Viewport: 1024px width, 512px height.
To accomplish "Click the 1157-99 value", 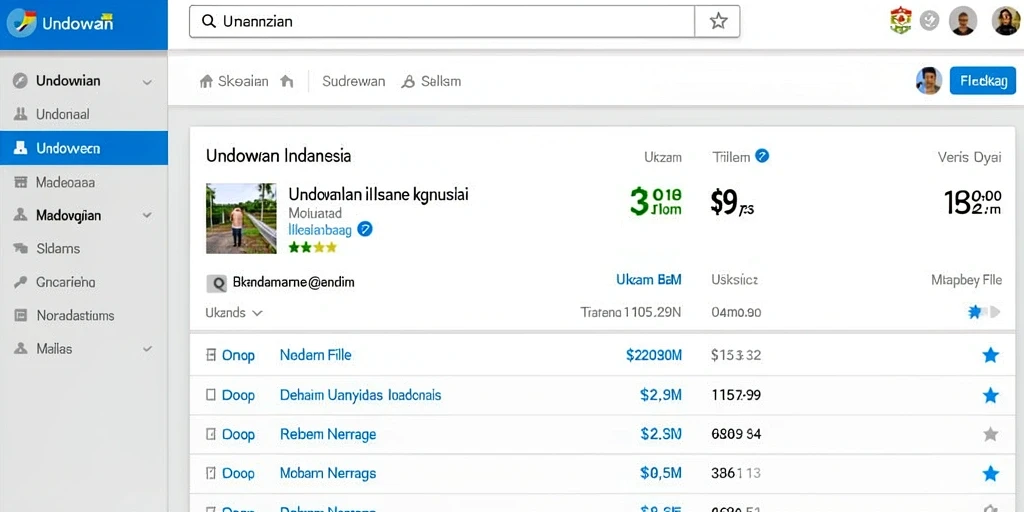I will click(736, 395).
